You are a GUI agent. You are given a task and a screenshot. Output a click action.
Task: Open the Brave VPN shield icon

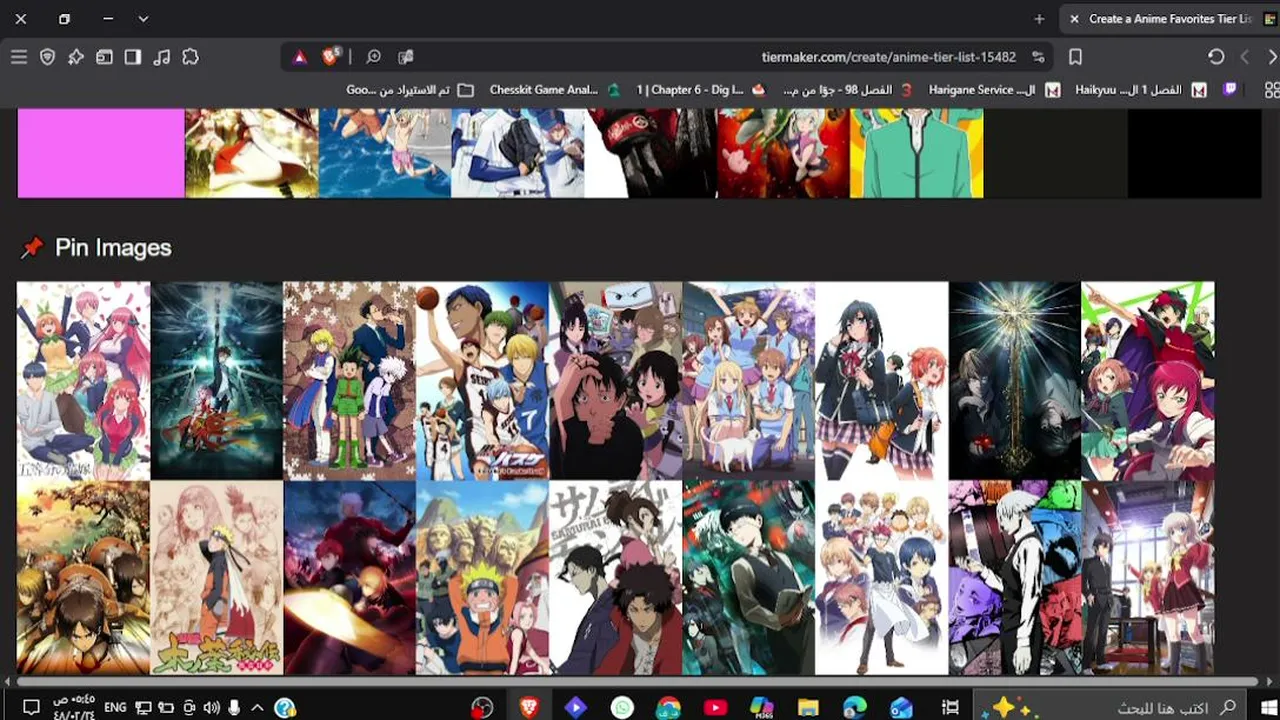pos(47,57)
